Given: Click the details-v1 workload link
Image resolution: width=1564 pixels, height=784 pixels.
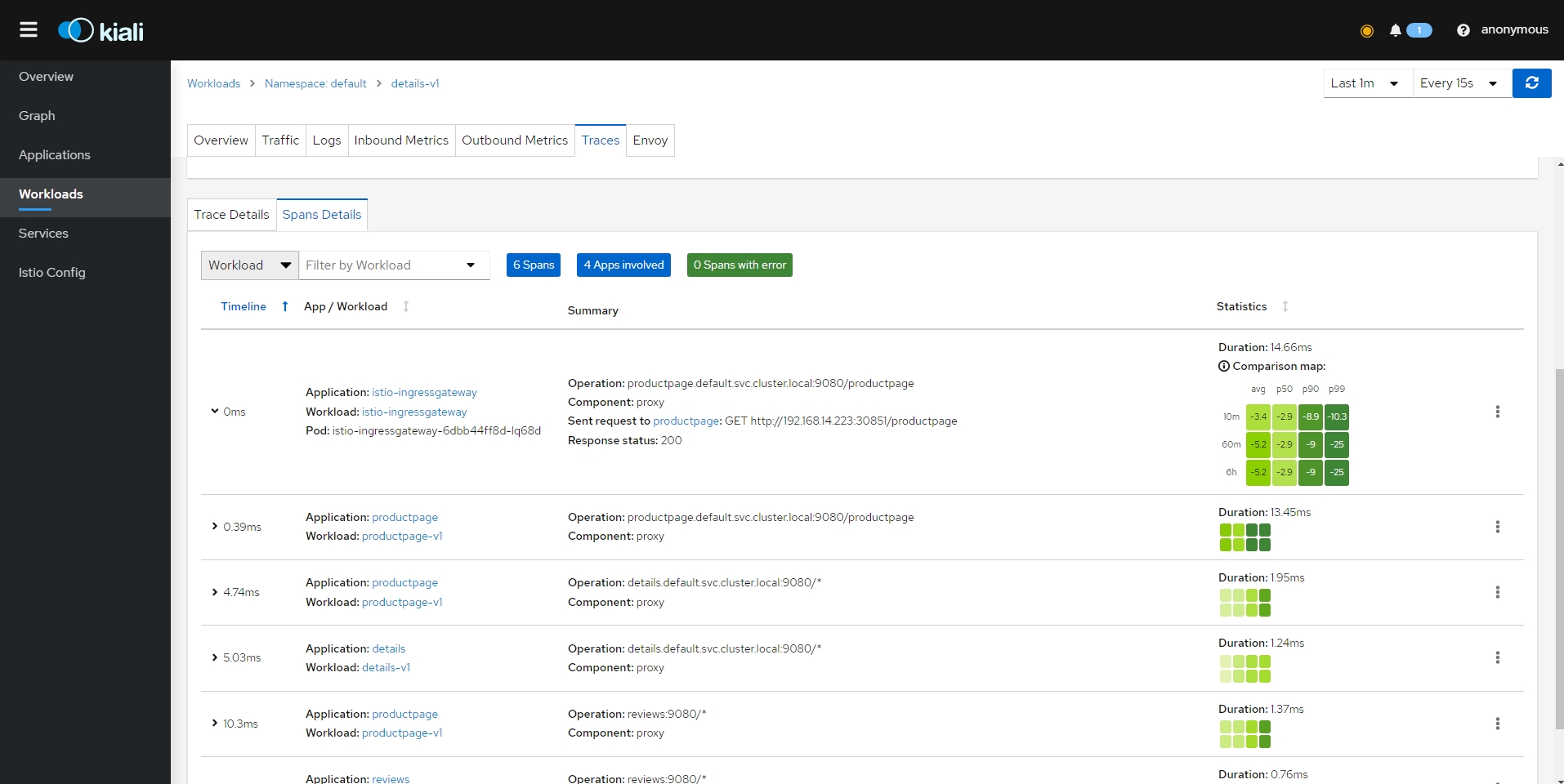Looking at the screenshot, I should pyautogui.click(x=386, y=667).
